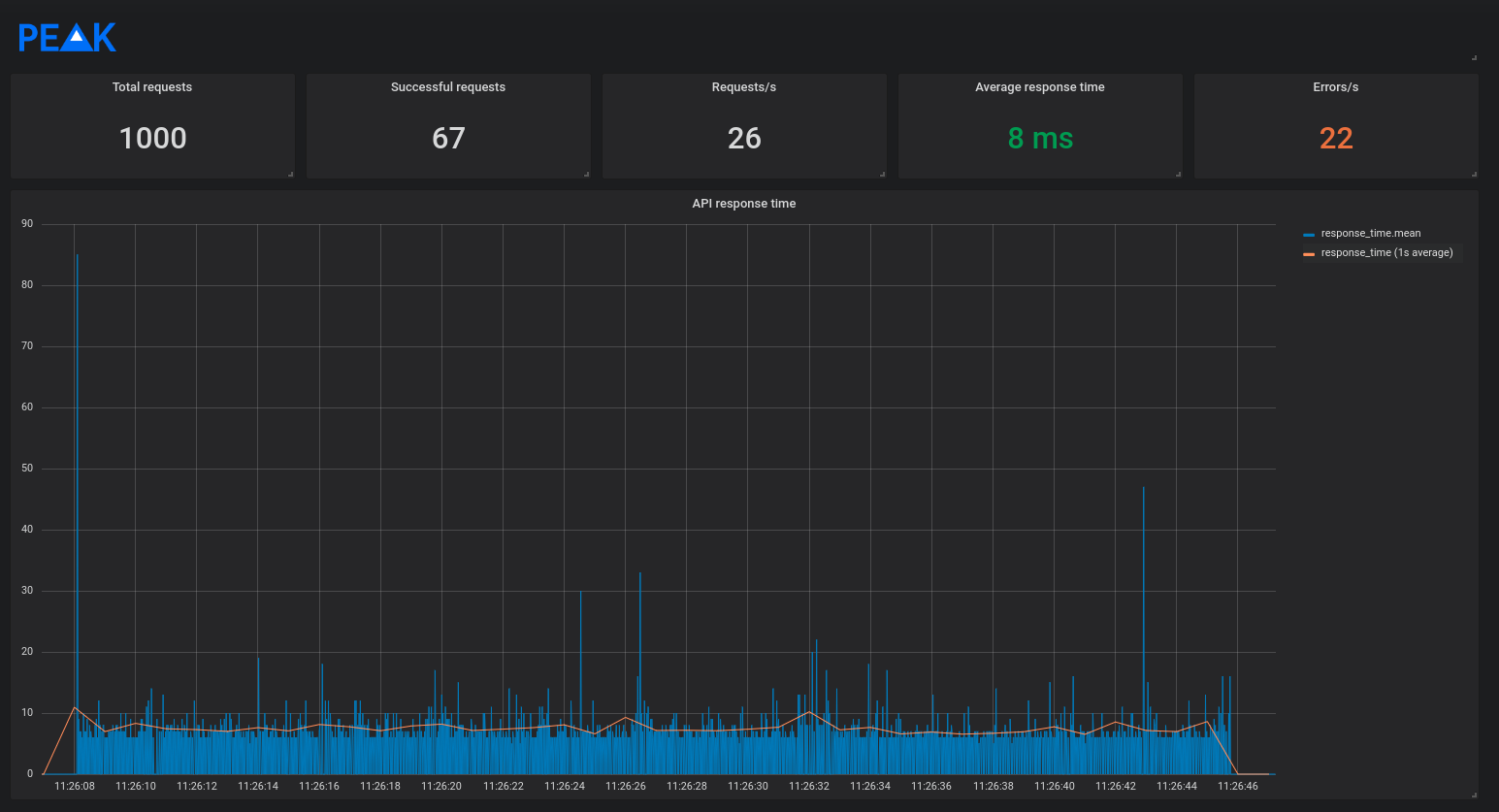Toggle response_time (1s average) legend series

click(x=1386, y=253)
